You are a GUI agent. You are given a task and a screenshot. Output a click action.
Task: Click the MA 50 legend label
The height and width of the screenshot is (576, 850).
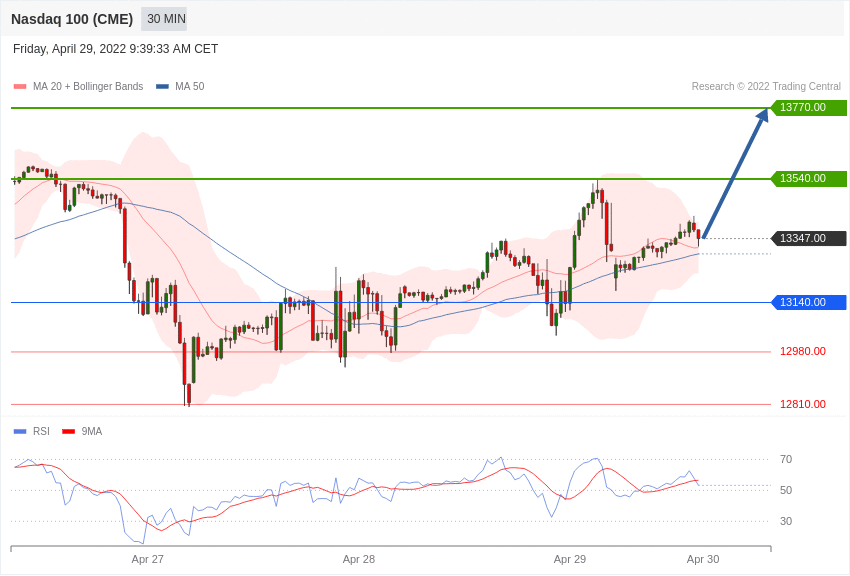click(190, 87)
